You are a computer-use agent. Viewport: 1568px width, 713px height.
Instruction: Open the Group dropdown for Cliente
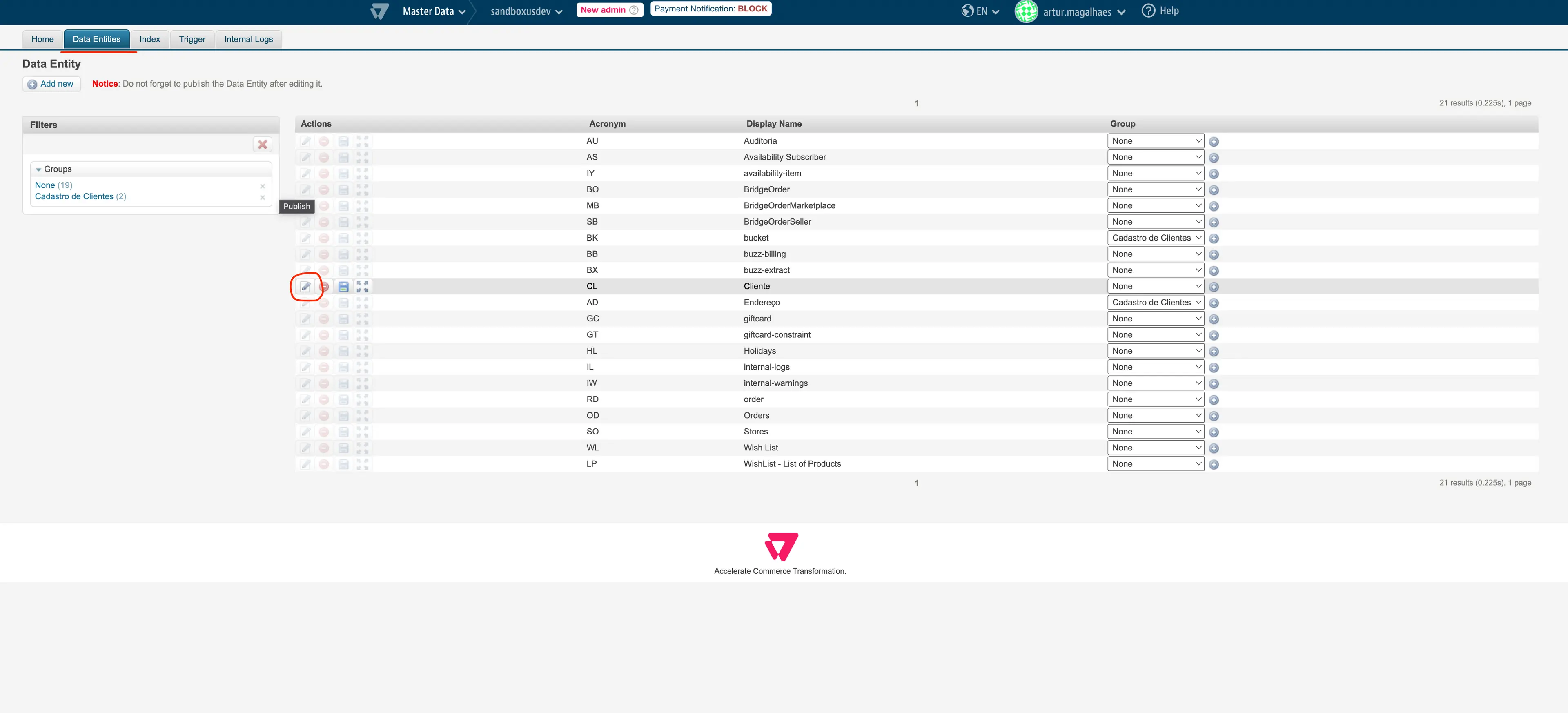tap(1155, 286)
